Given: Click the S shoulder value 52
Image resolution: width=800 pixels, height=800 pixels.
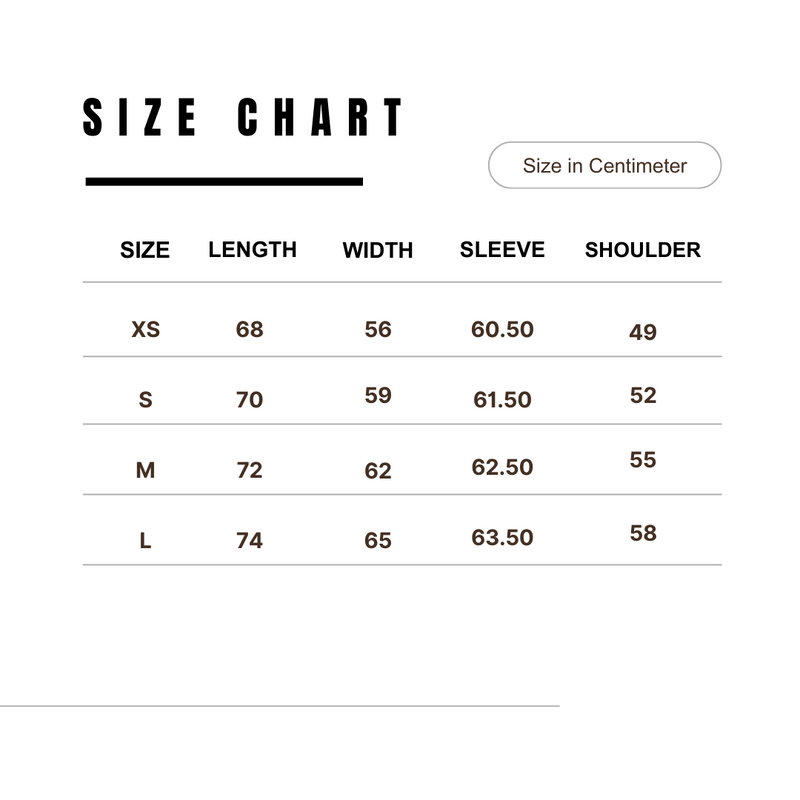Looking at the screenshot, I should [643, 395].
